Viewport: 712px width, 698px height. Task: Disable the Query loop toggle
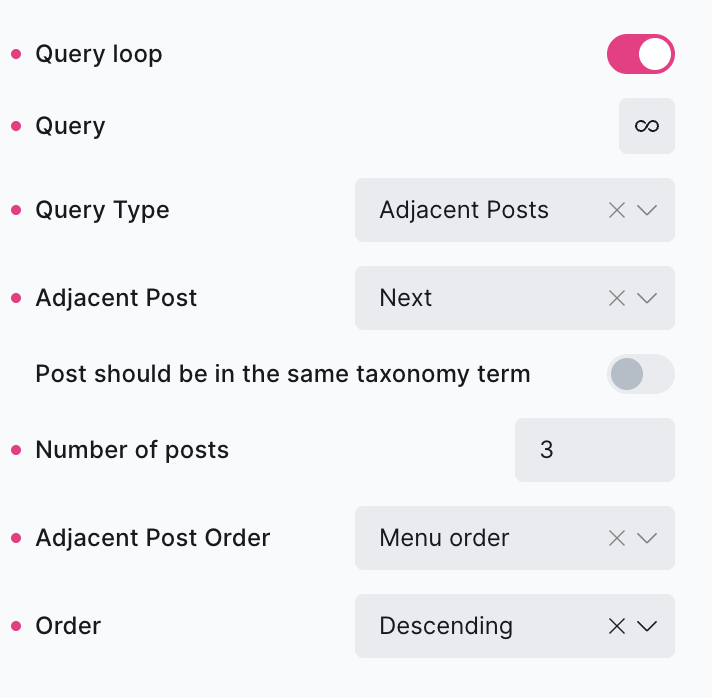[641, 54]
